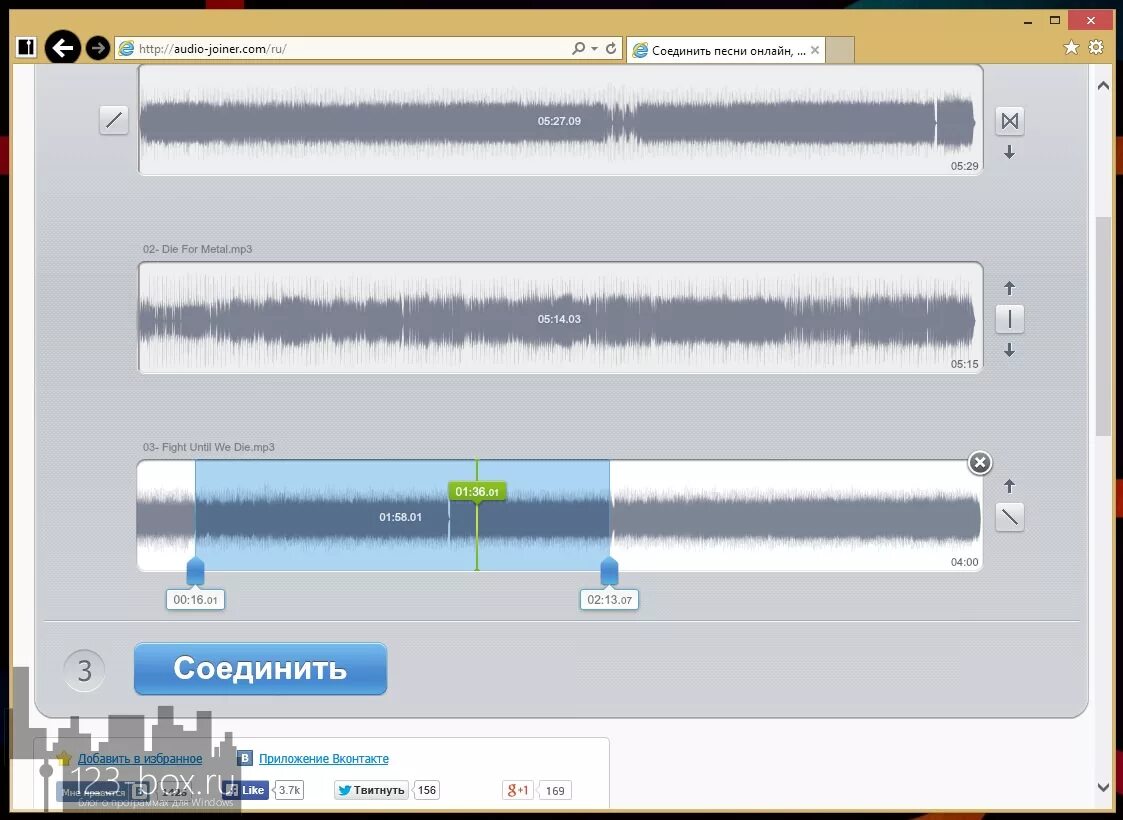Click the 169 Google plus count
1123x820 pixels.
point(555,791)
